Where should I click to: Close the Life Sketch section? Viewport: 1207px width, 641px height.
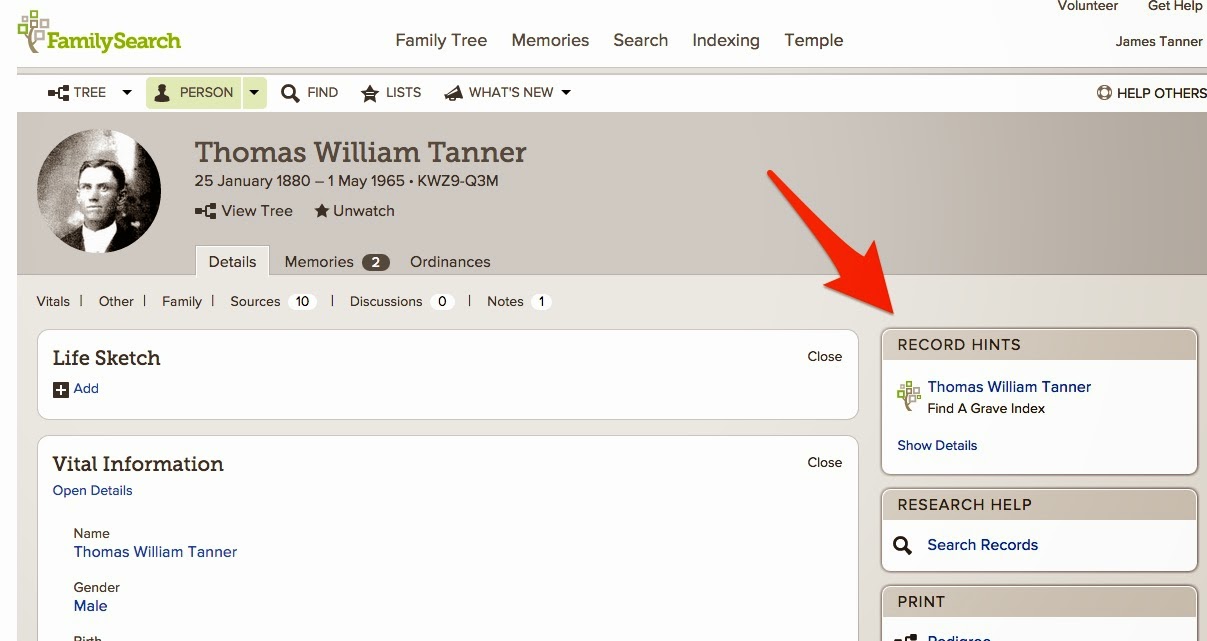(825, 356)
